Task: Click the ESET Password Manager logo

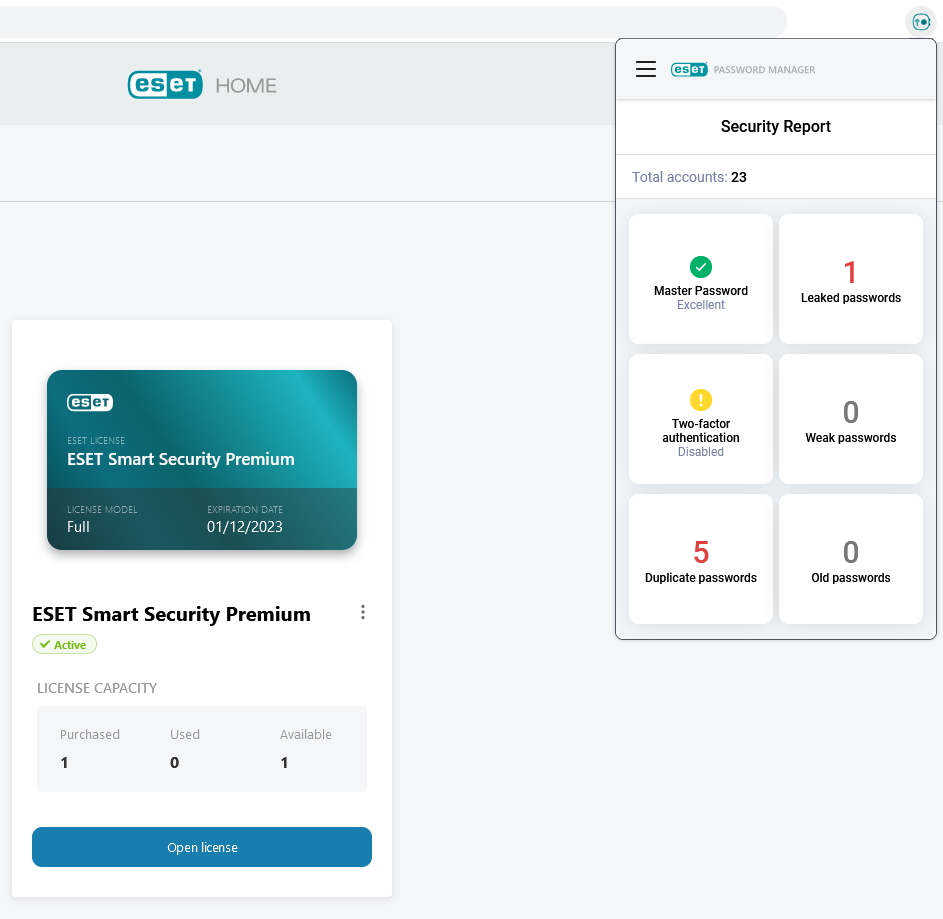Action: point(743,70)
